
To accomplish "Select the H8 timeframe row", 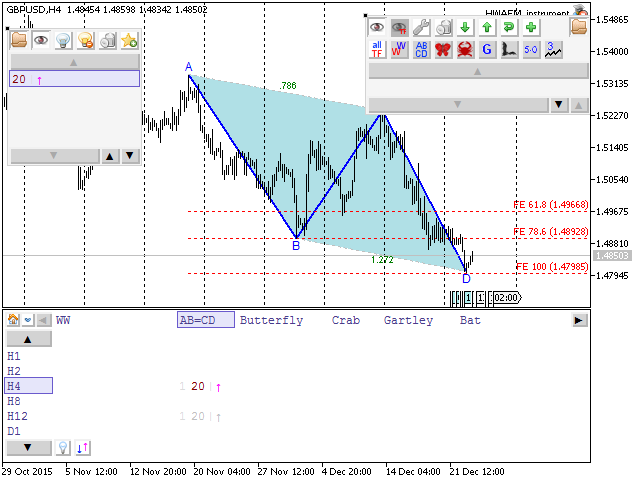I will coord(13,401).
